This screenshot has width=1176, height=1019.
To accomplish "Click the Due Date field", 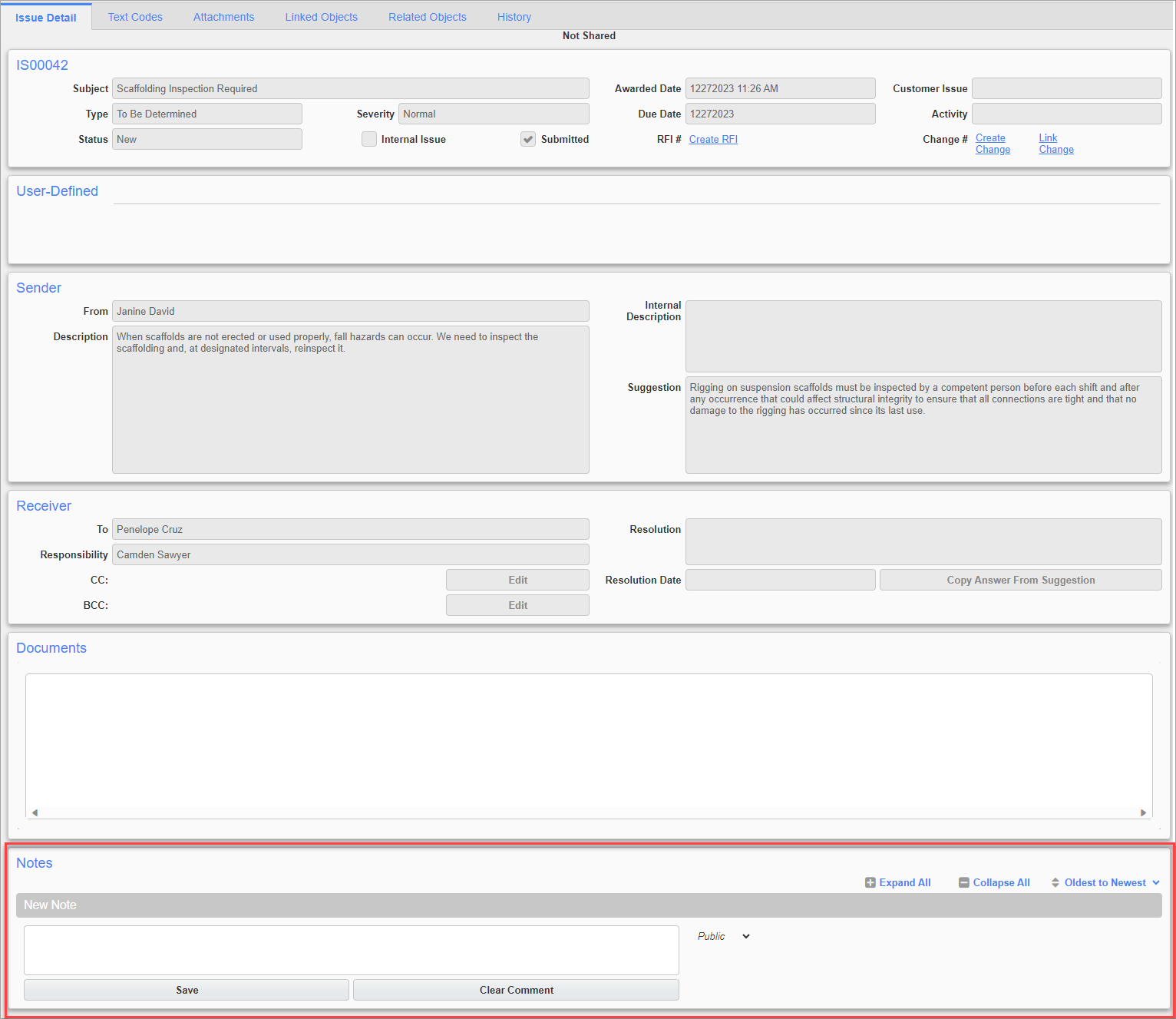I will point(781,114).
